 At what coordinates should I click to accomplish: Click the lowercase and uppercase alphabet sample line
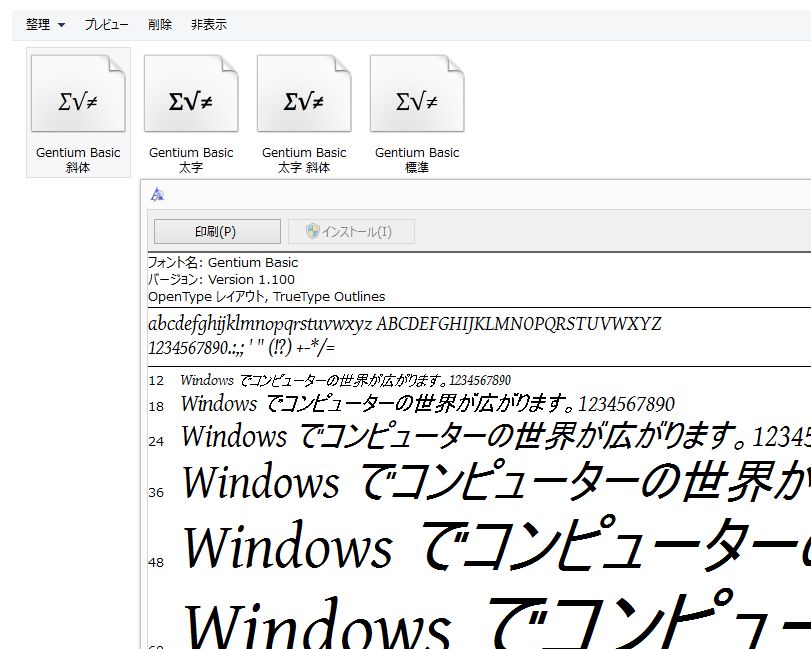pyautogui.click(x=405, y=324)
